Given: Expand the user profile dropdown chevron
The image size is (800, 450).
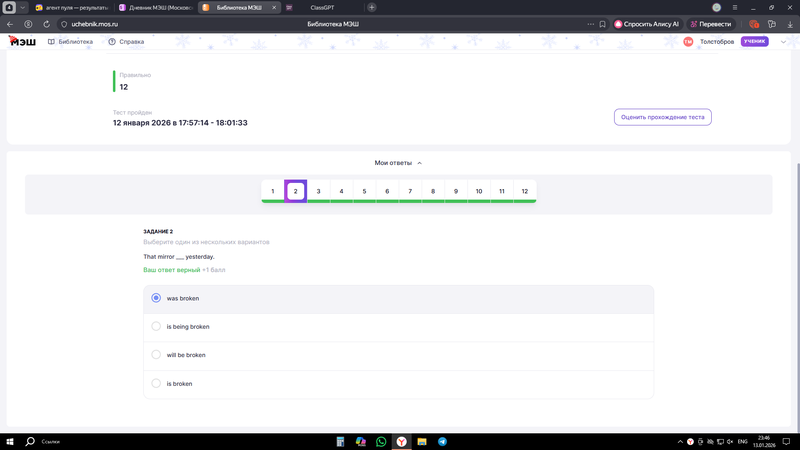Looking at the screenshot, I should (783, 42).
